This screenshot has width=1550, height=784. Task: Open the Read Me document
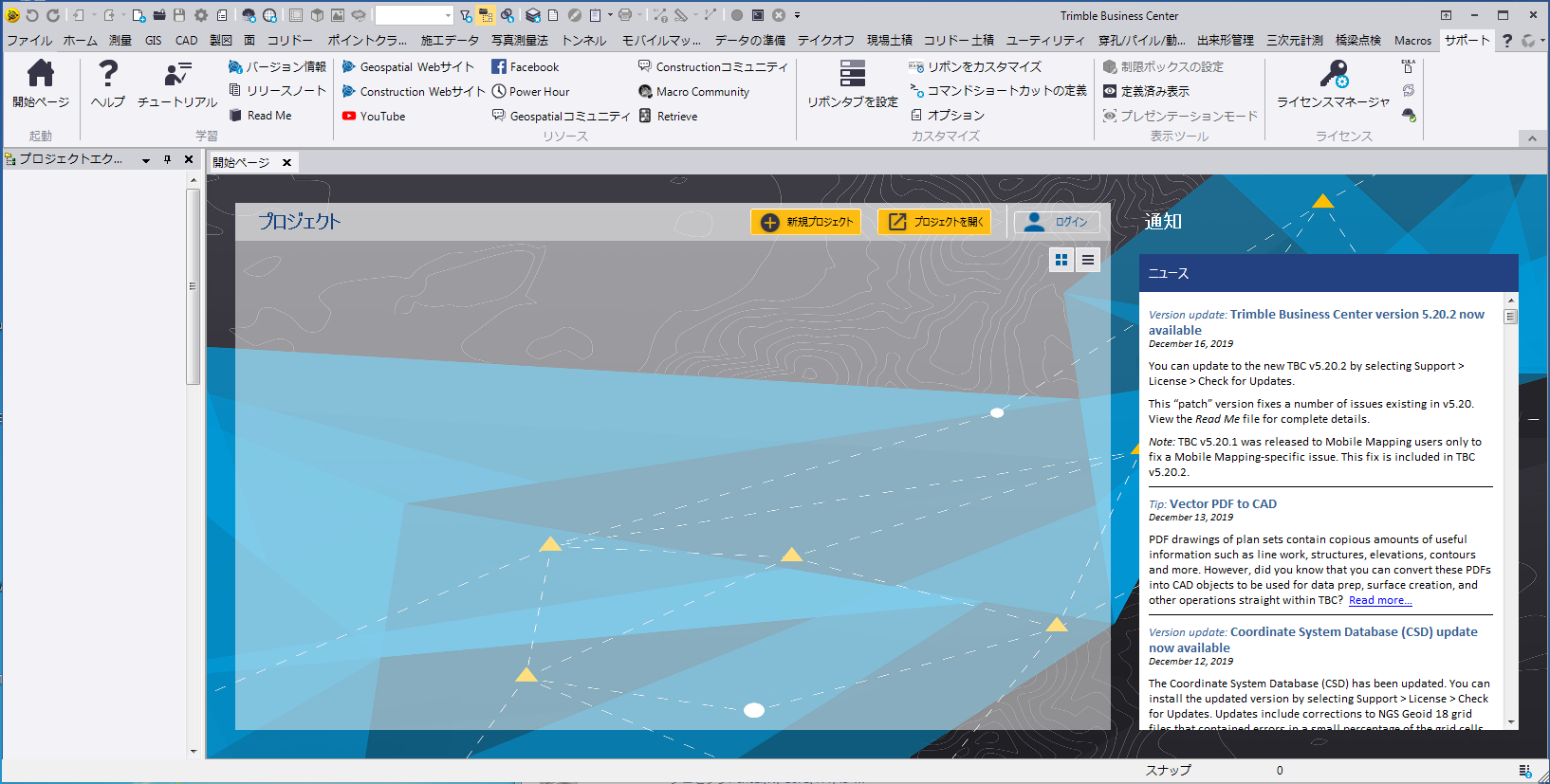click(261, 116)
